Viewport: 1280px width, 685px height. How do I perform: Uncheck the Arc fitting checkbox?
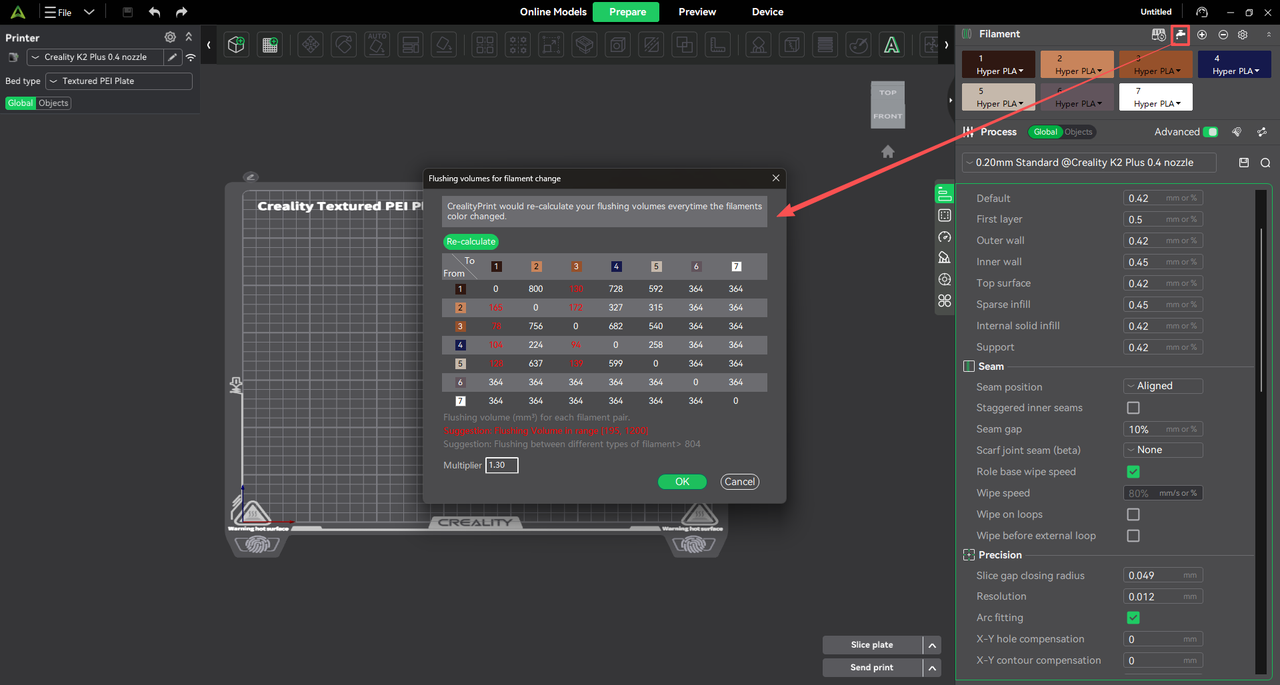pyautogui.click(x=1133, y=618)
